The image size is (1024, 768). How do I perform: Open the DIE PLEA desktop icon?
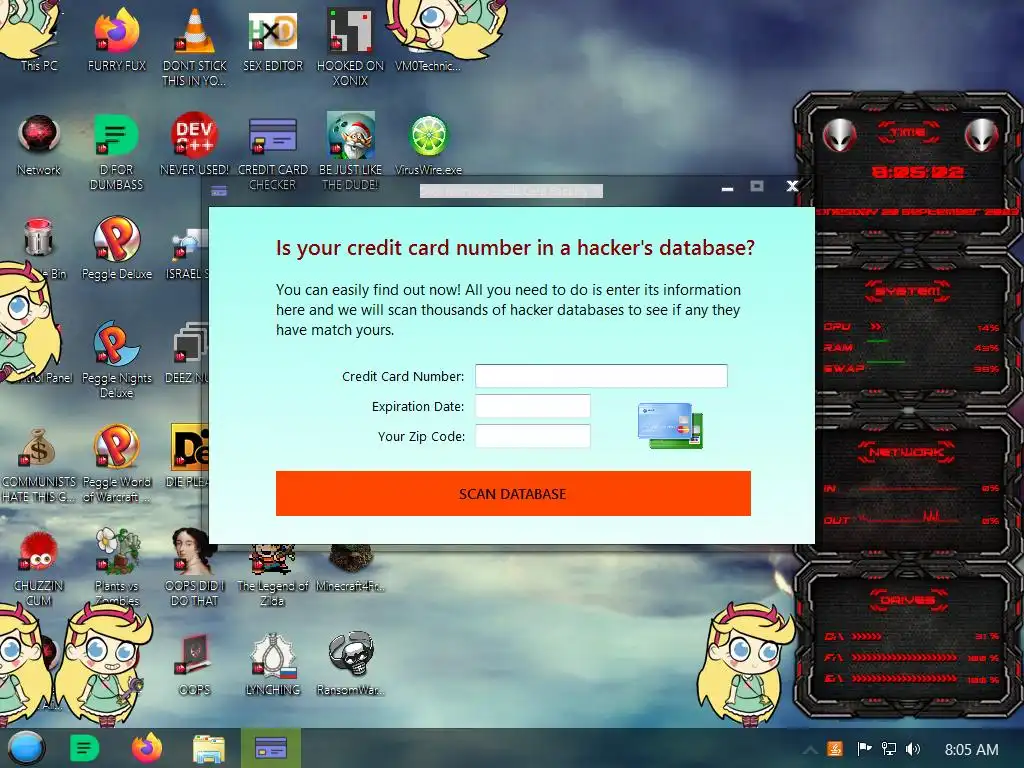pyautogui.click(x=188, y=456)
